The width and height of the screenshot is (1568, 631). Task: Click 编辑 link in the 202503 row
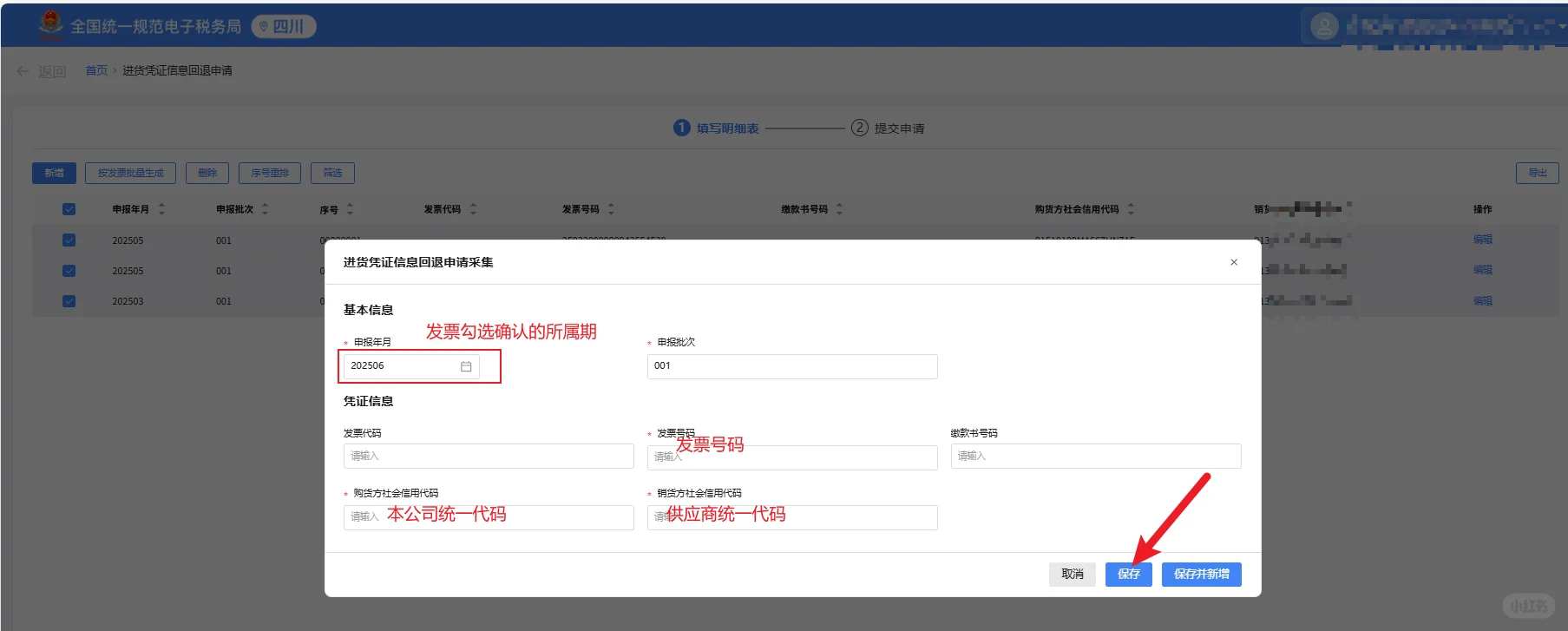(x=1483, y=301)
